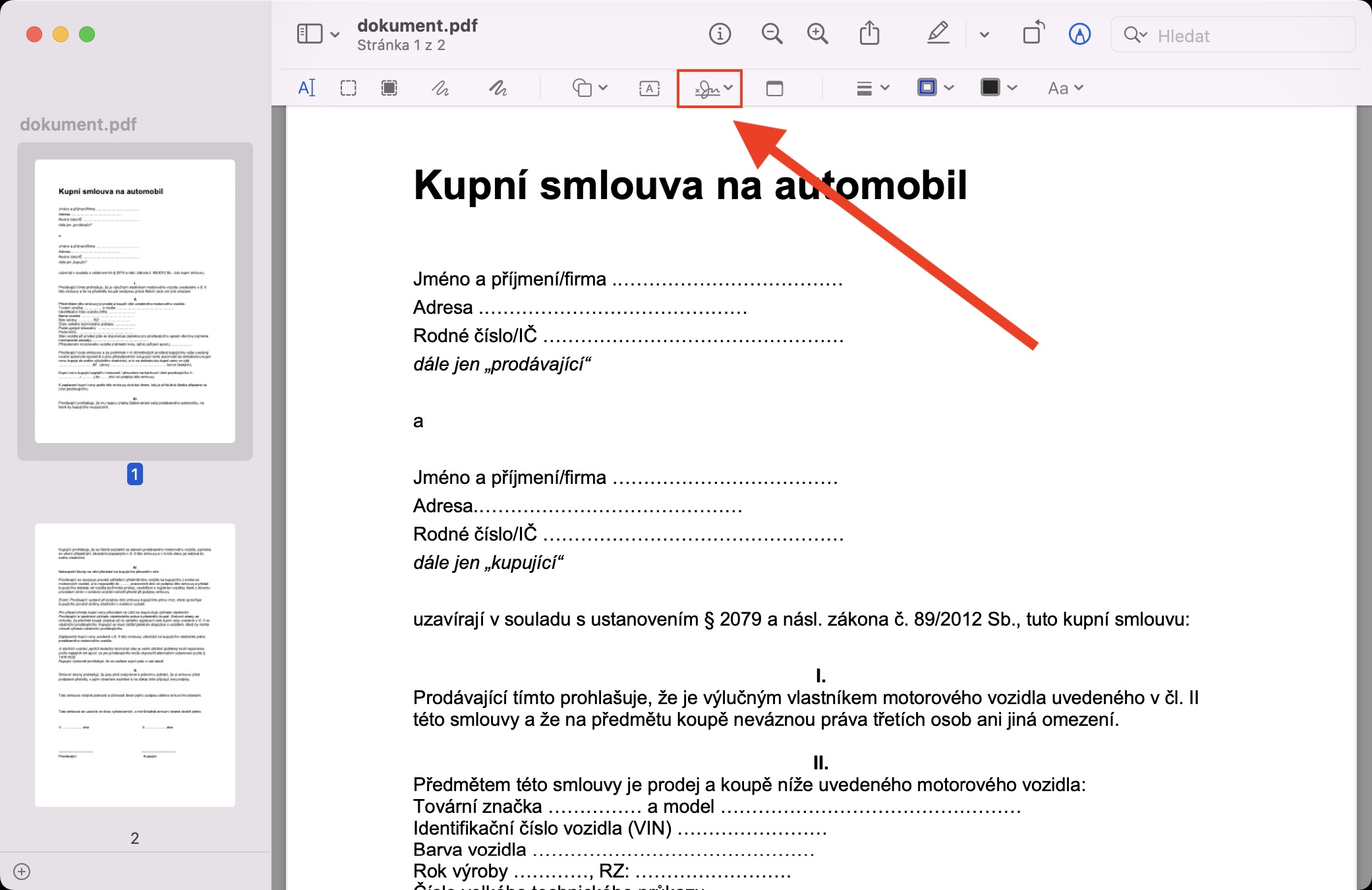1372x890 pixels.
Task: Select the Sketch pen tool
Action: pyautogui.click(x=440, y=88)
